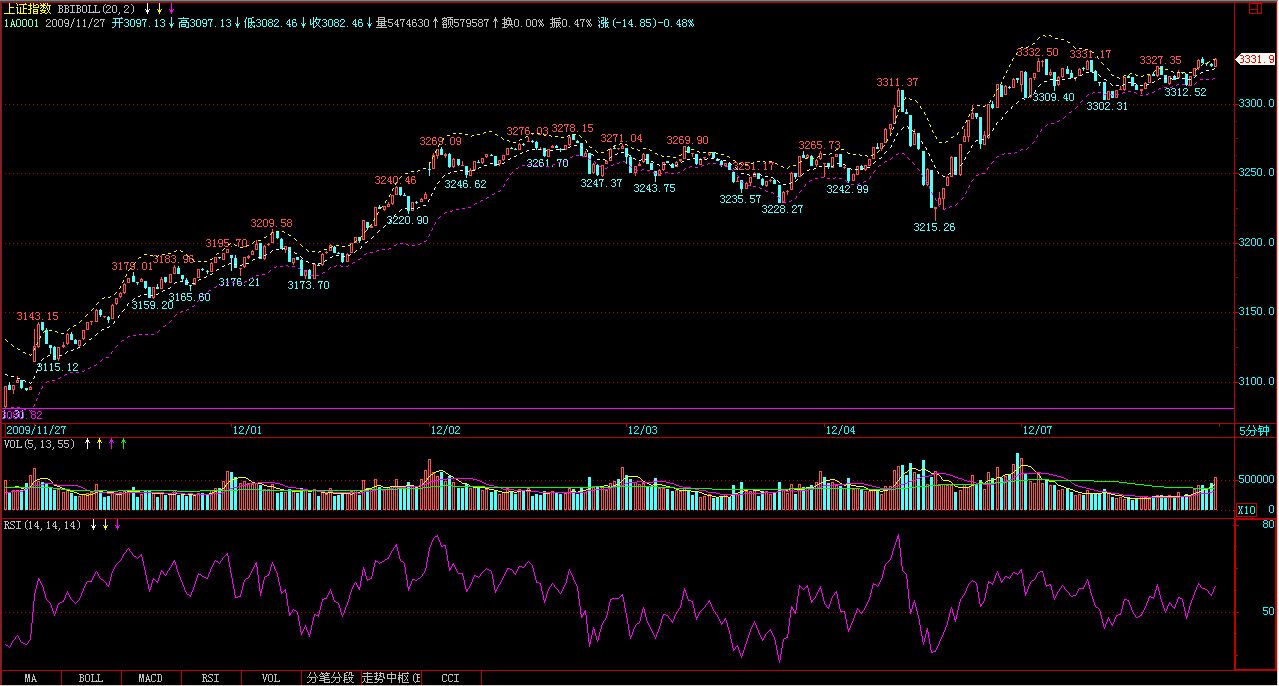Select the MACD indicator tab

pyautogui.click(x=150, y=678)
